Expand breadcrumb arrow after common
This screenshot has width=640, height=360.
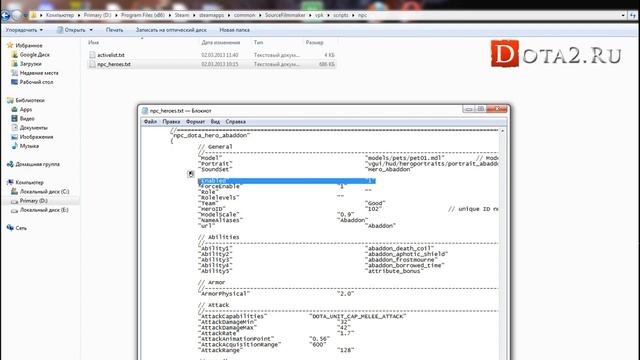click(260, 15)
